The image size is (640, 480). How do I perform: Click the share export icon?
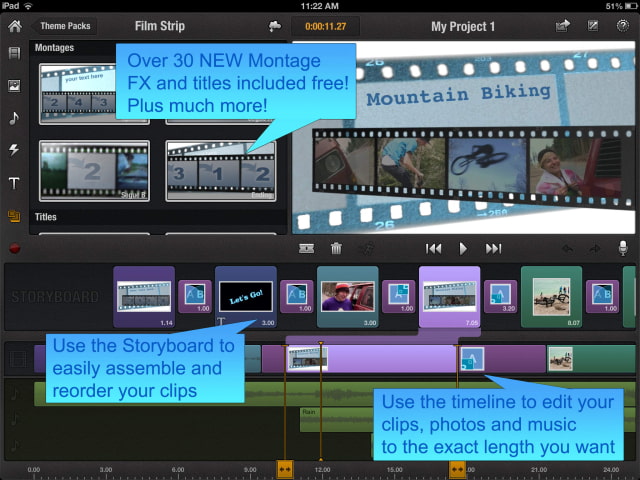pos(562,26)
